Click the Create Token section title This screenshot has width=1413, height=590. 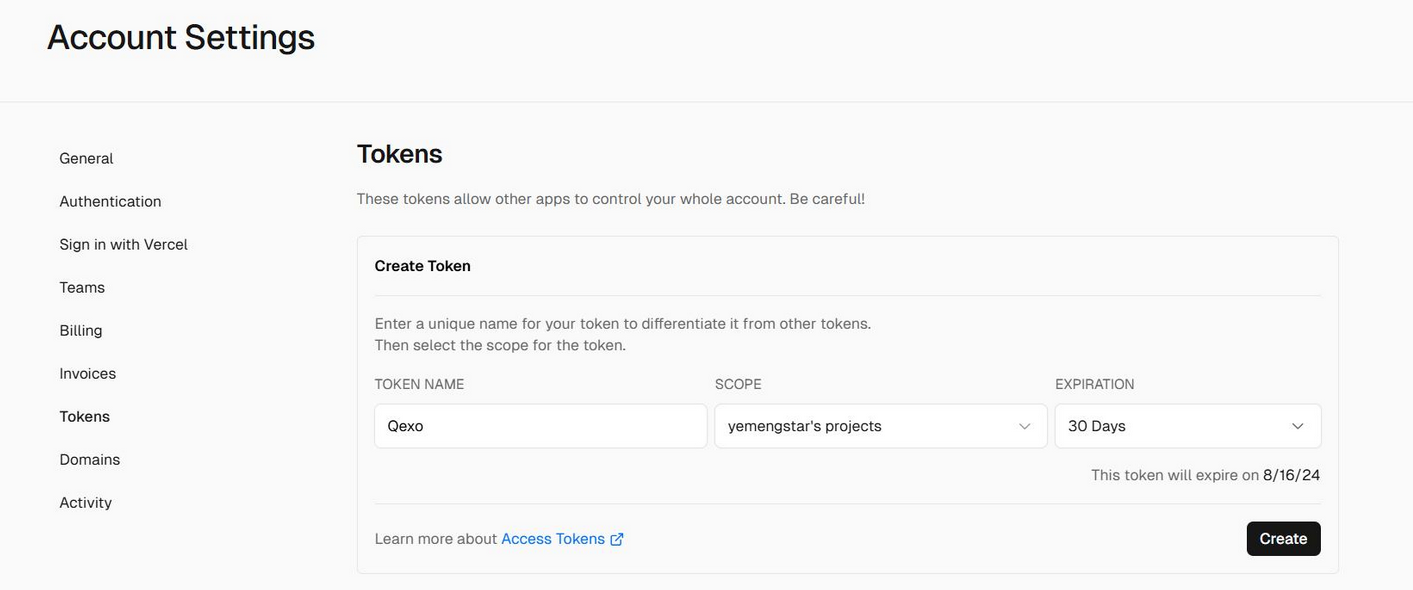423,266
